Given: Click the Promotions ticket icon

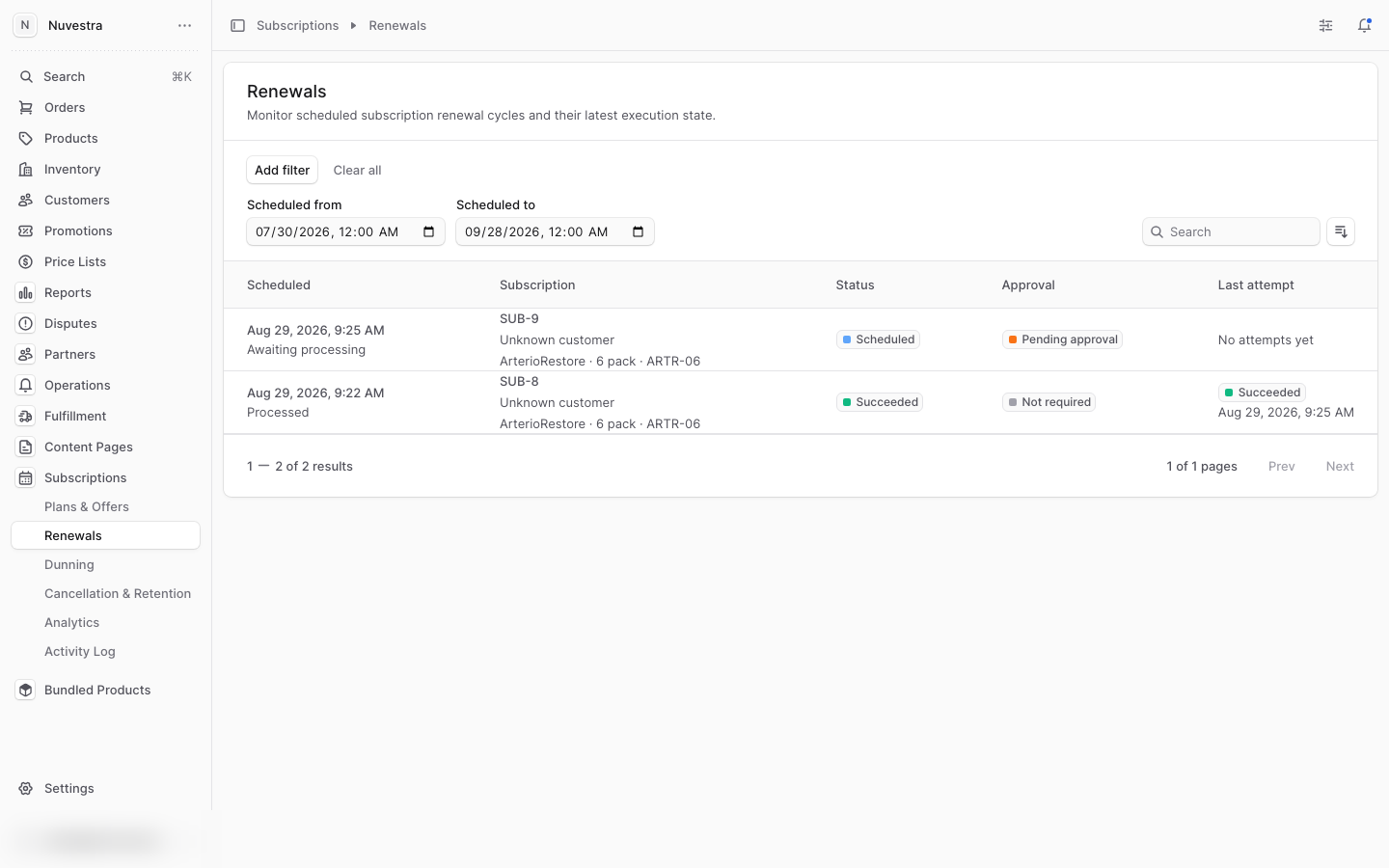Looking at the screenshot, I should (26, 231).
